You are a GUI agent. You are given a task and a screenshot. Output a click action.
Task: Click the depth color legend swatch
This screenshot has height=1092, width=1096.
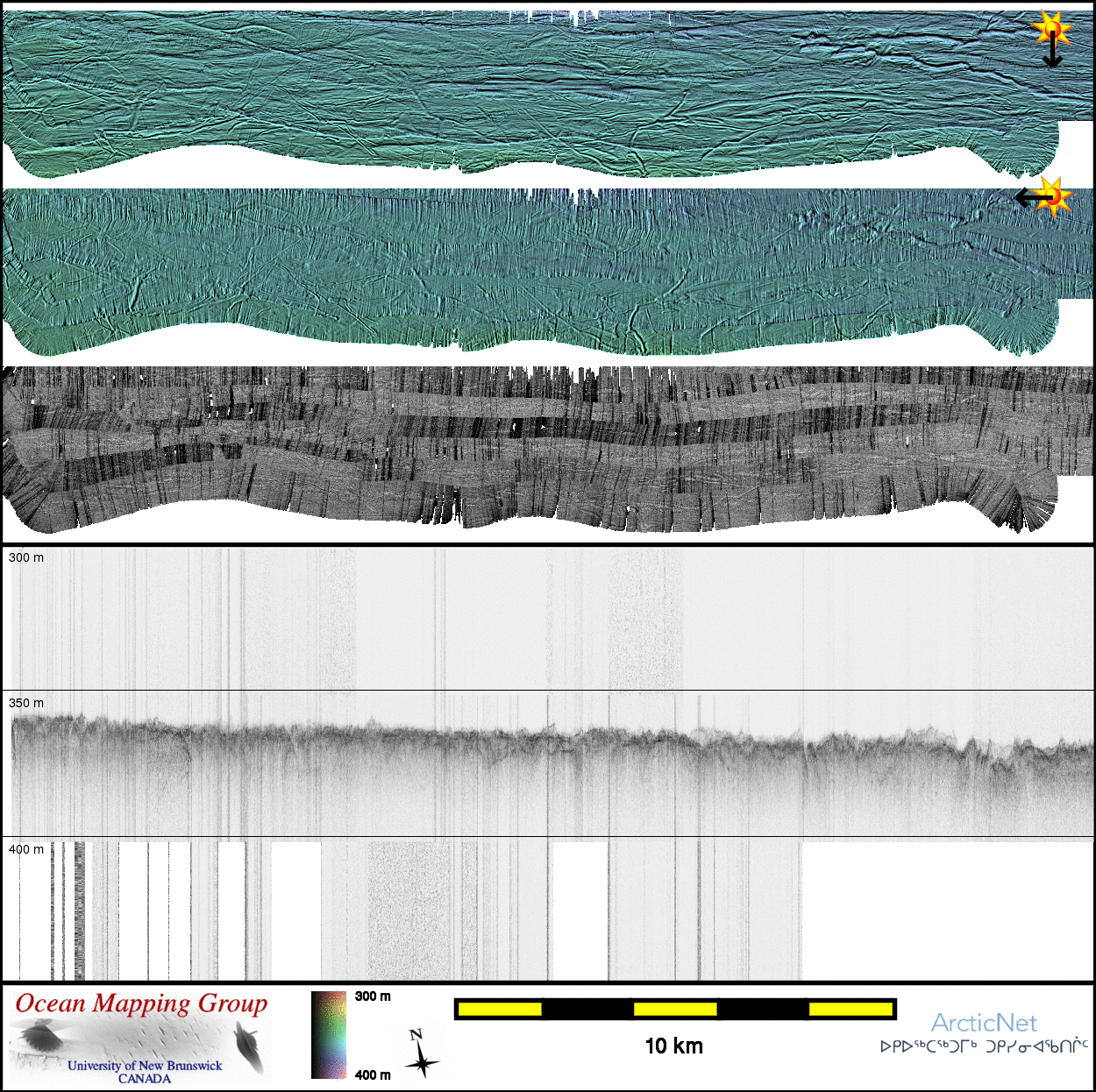(x=329, y=1034)
